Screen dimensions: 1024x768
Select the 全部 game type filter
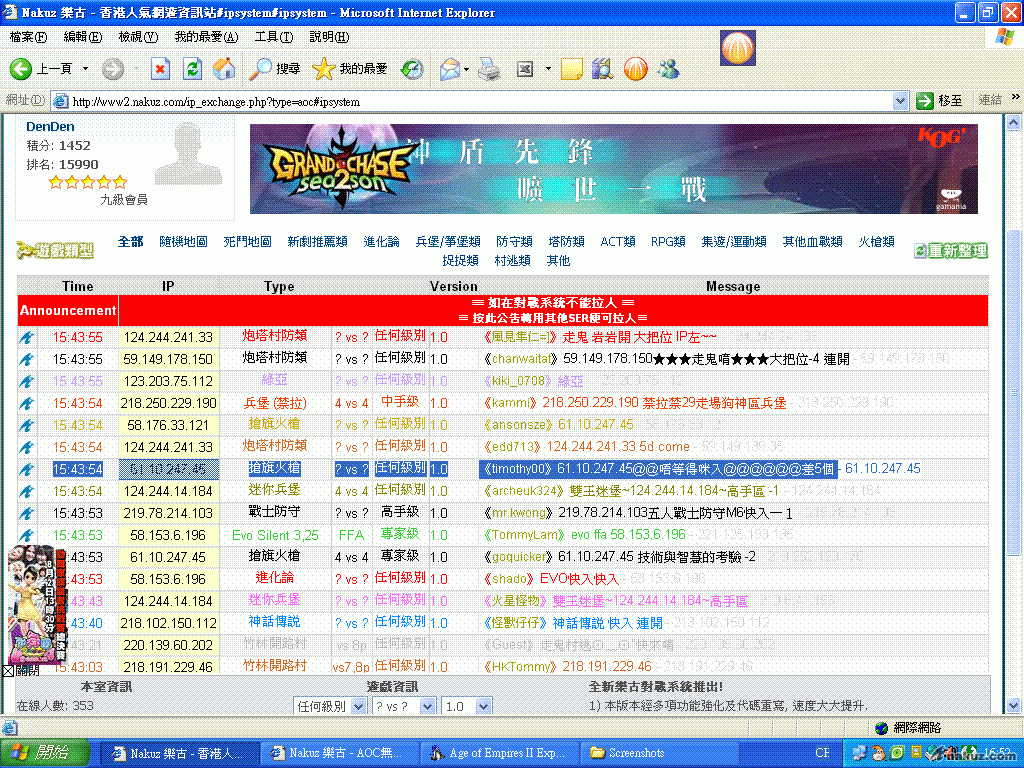131,242
